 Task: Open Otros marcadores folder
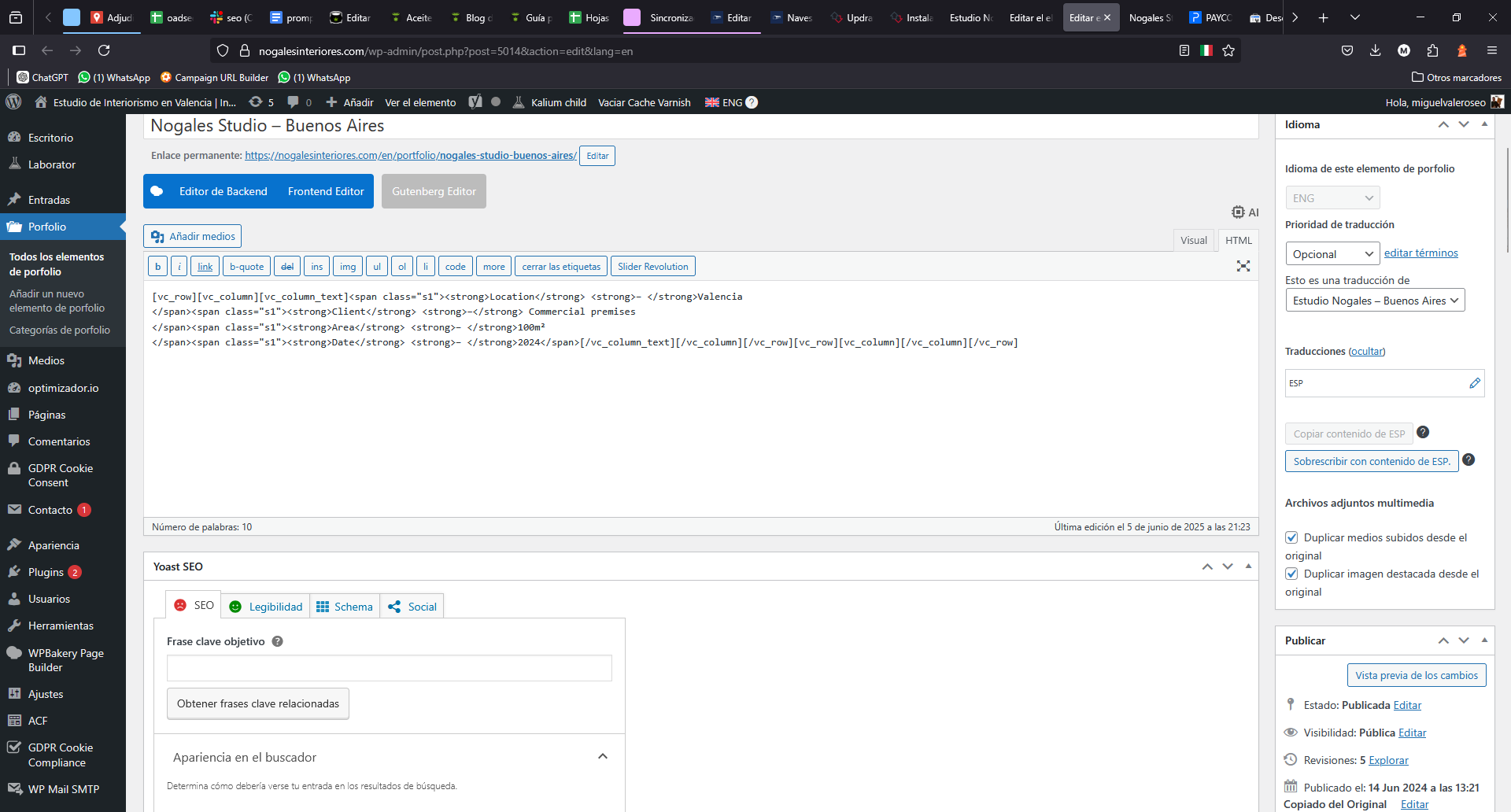click(1457, 77)
